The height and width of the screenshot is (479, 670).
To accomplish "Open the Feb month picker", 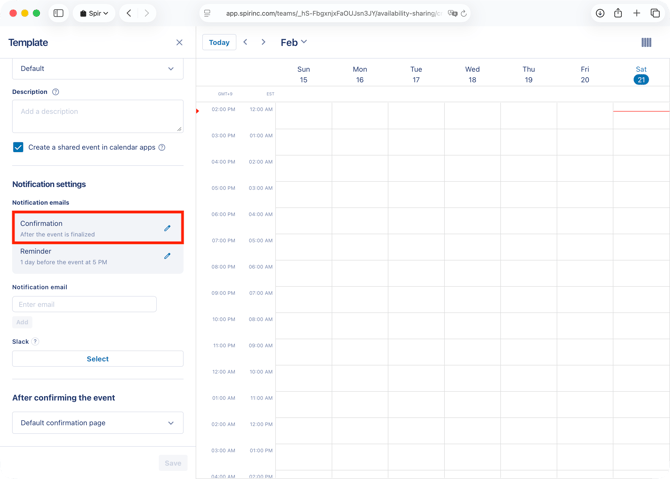I will [293, 42].
